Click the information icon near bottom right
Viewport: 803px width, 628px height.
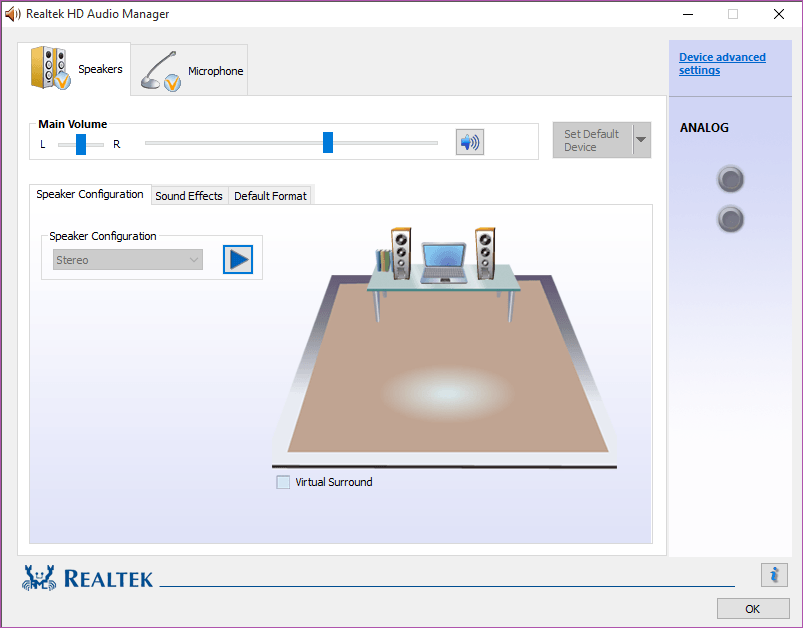tap(774, 575)
